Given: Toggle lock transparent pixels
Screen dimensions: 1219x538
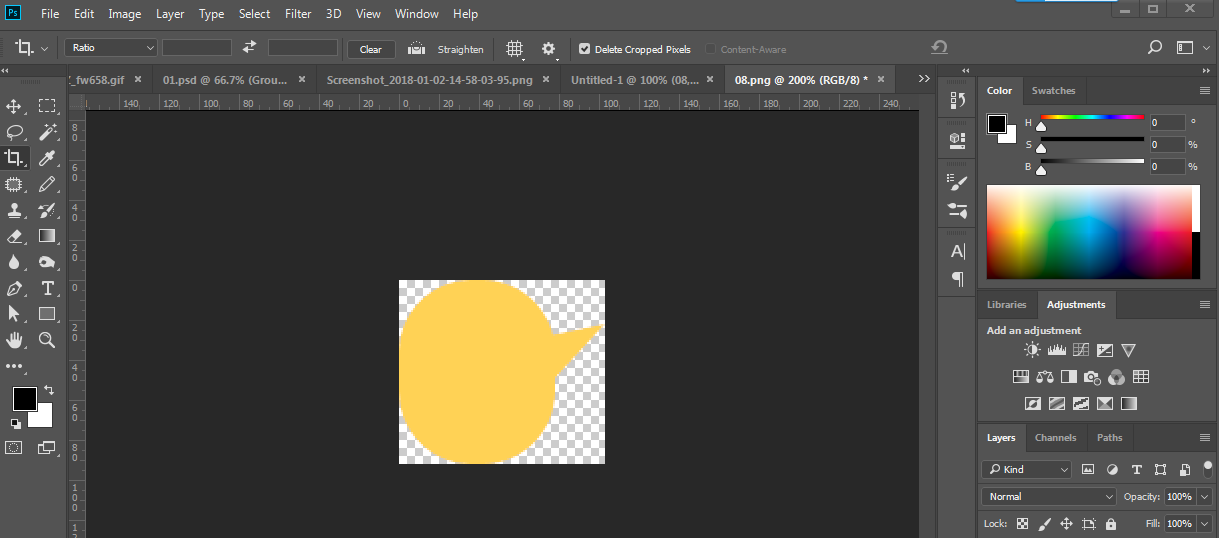Looking at the screenshot, I should 1022,523.
